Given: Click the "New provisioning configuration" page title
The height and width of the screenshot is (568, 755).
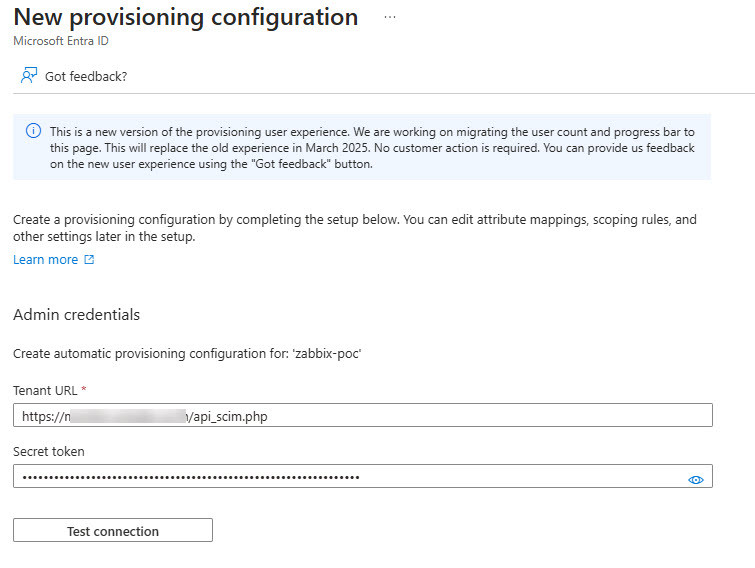Looking at the screenshot, I should pos(185,18).
